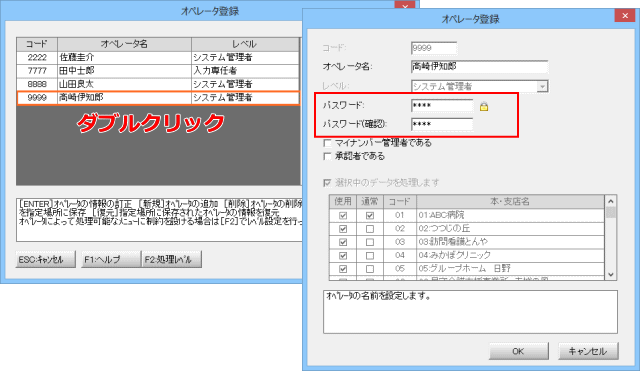This screenshot has height=371, width=640.
Task: Click scroll down arrow of branch list
Action: tap(611, 275)
